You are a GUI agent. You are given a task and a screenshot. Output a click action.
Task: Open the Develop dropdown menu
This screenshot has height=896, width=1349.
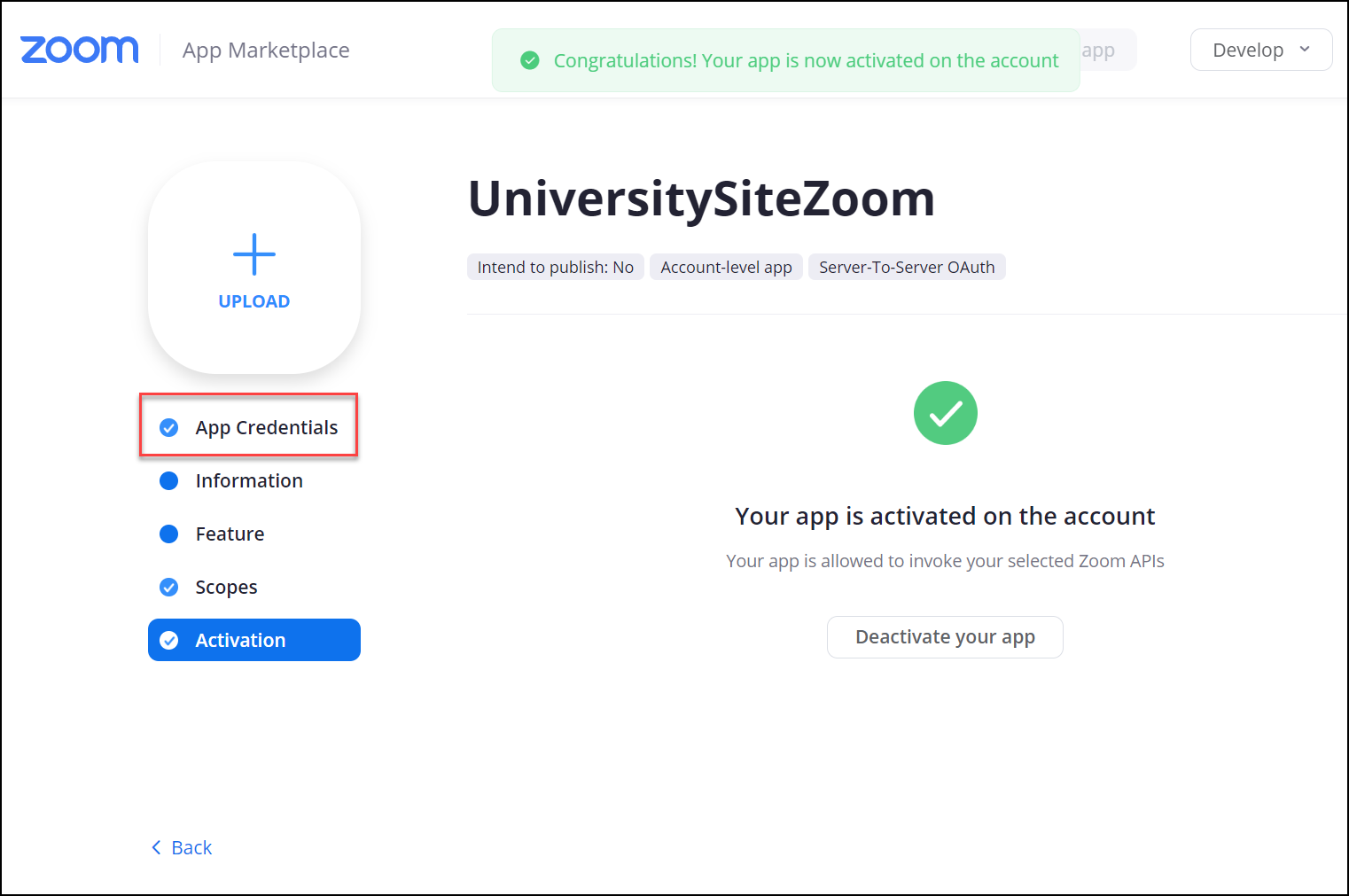click(x=1260, y=50)
